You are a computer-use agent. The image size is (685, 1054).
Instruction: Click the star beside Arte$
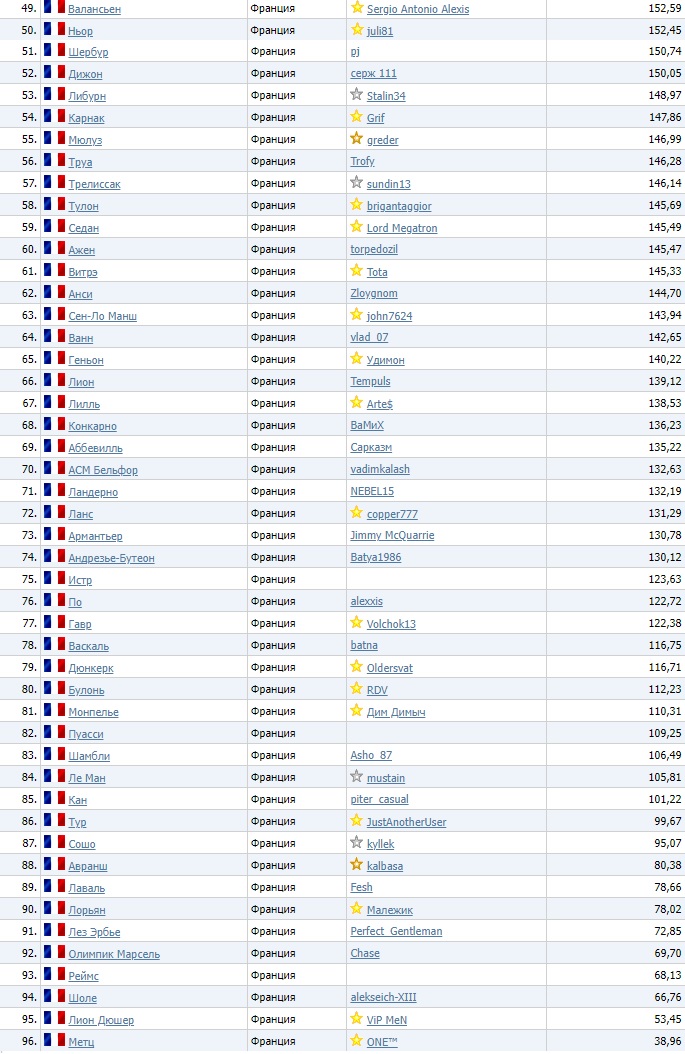pyautogui.click(x=357, y=403)
